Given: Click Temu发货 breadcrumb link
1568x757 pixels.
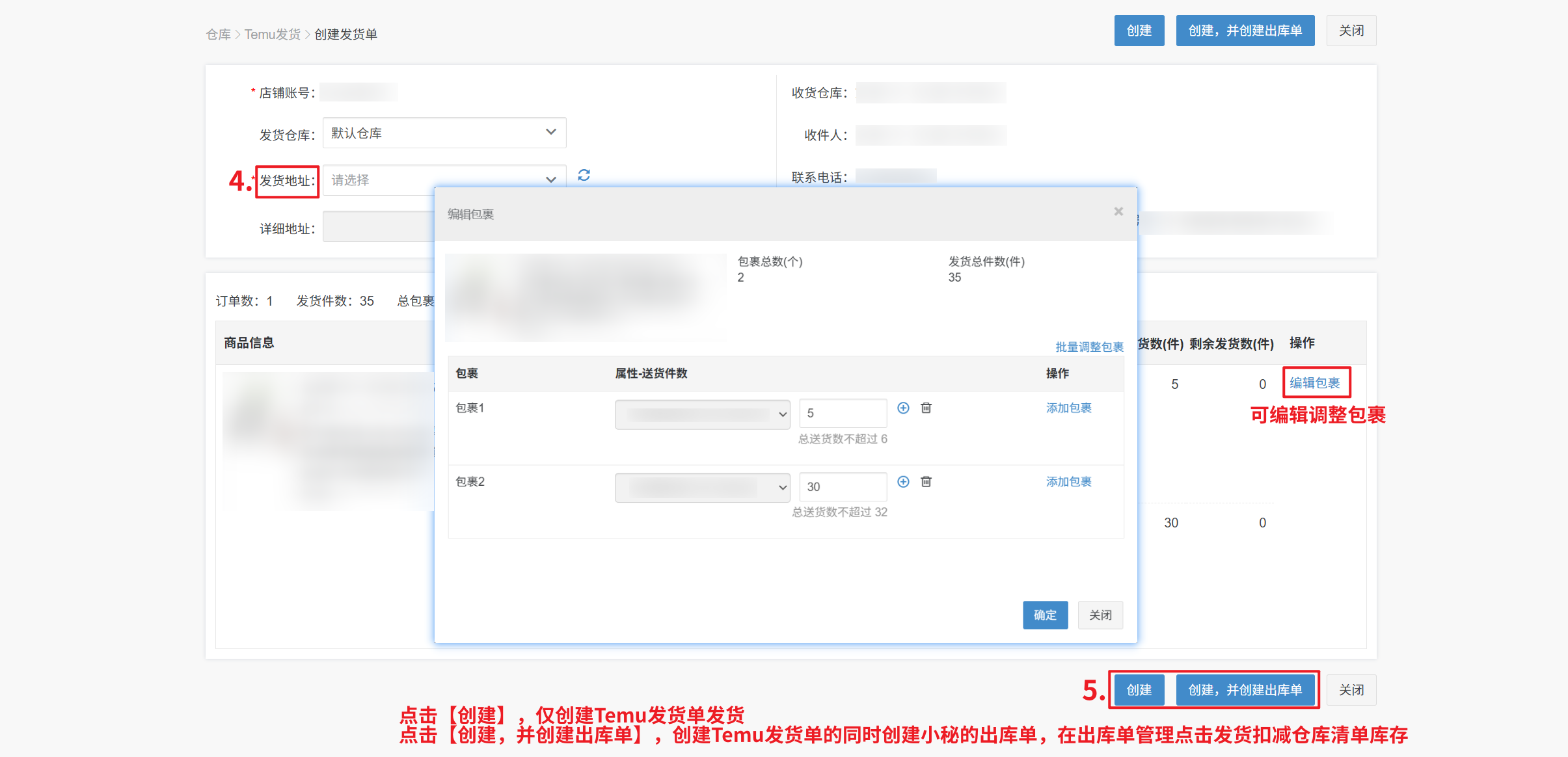Looking at the screenshot, I should [x=272, y=34].
